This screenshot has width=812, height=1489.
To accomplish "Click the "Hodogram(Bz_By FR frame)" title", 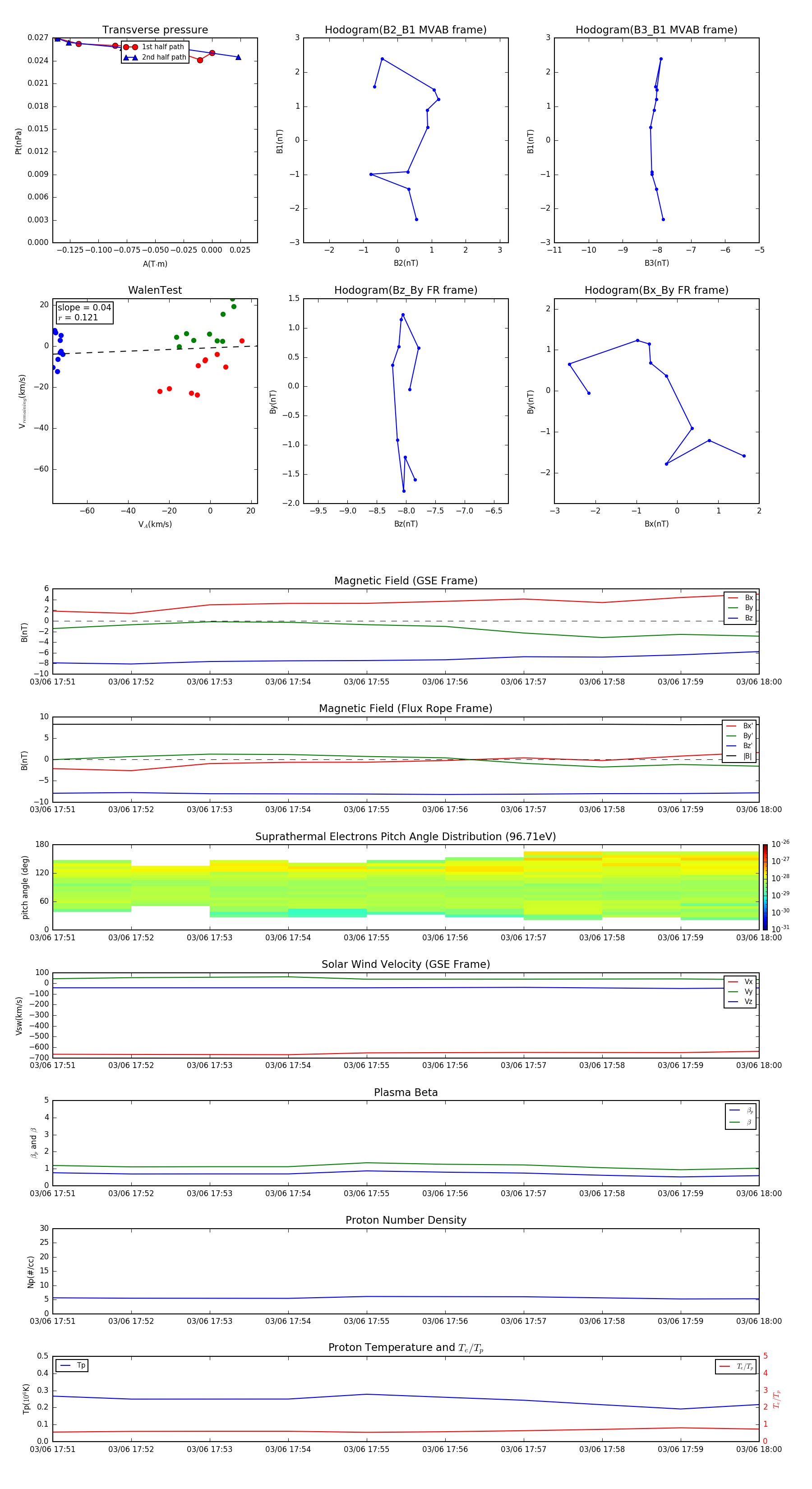I will point(406,290).
